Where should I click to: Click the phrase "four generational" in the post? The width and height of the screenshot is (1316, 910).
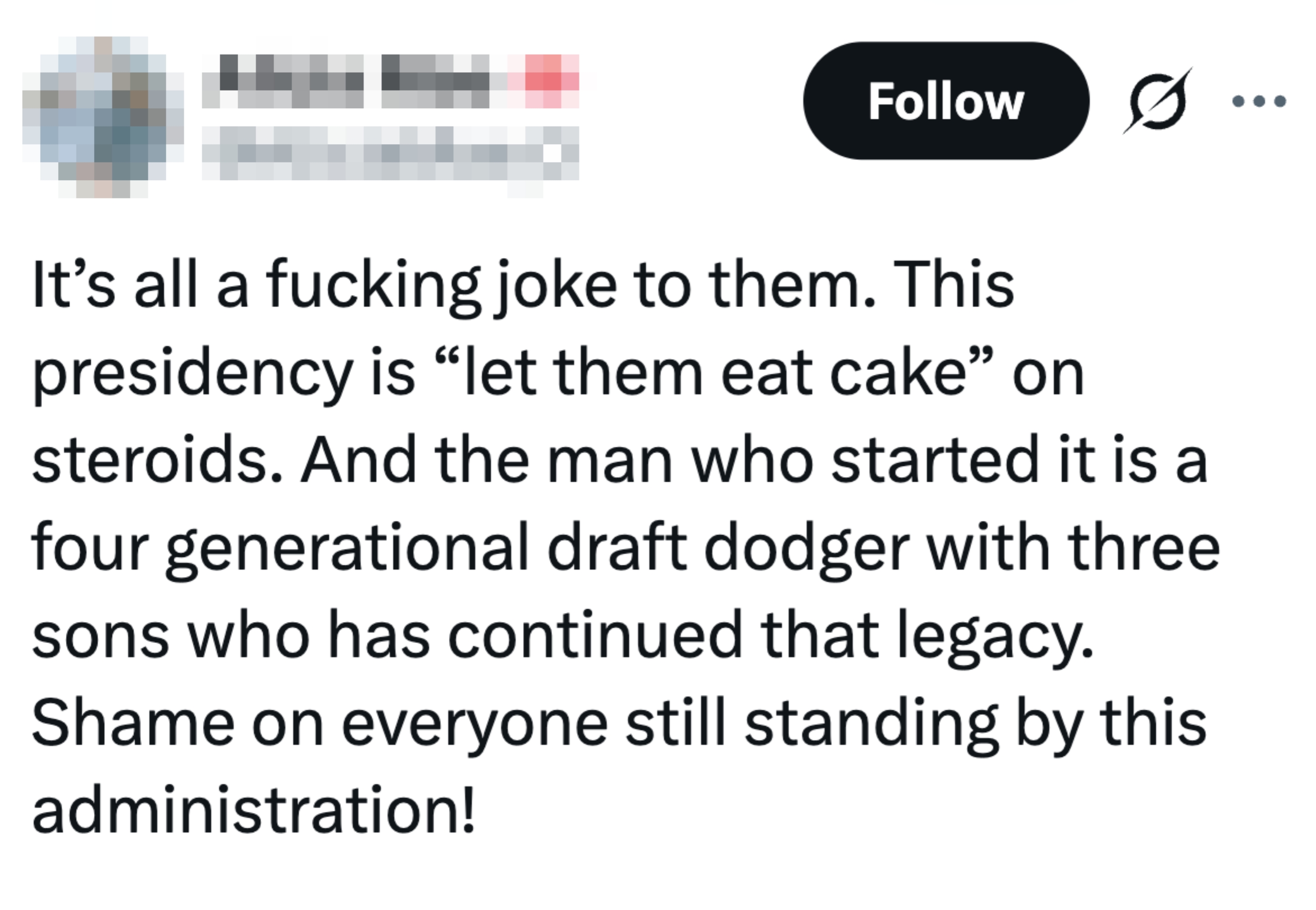coord(280,548)
